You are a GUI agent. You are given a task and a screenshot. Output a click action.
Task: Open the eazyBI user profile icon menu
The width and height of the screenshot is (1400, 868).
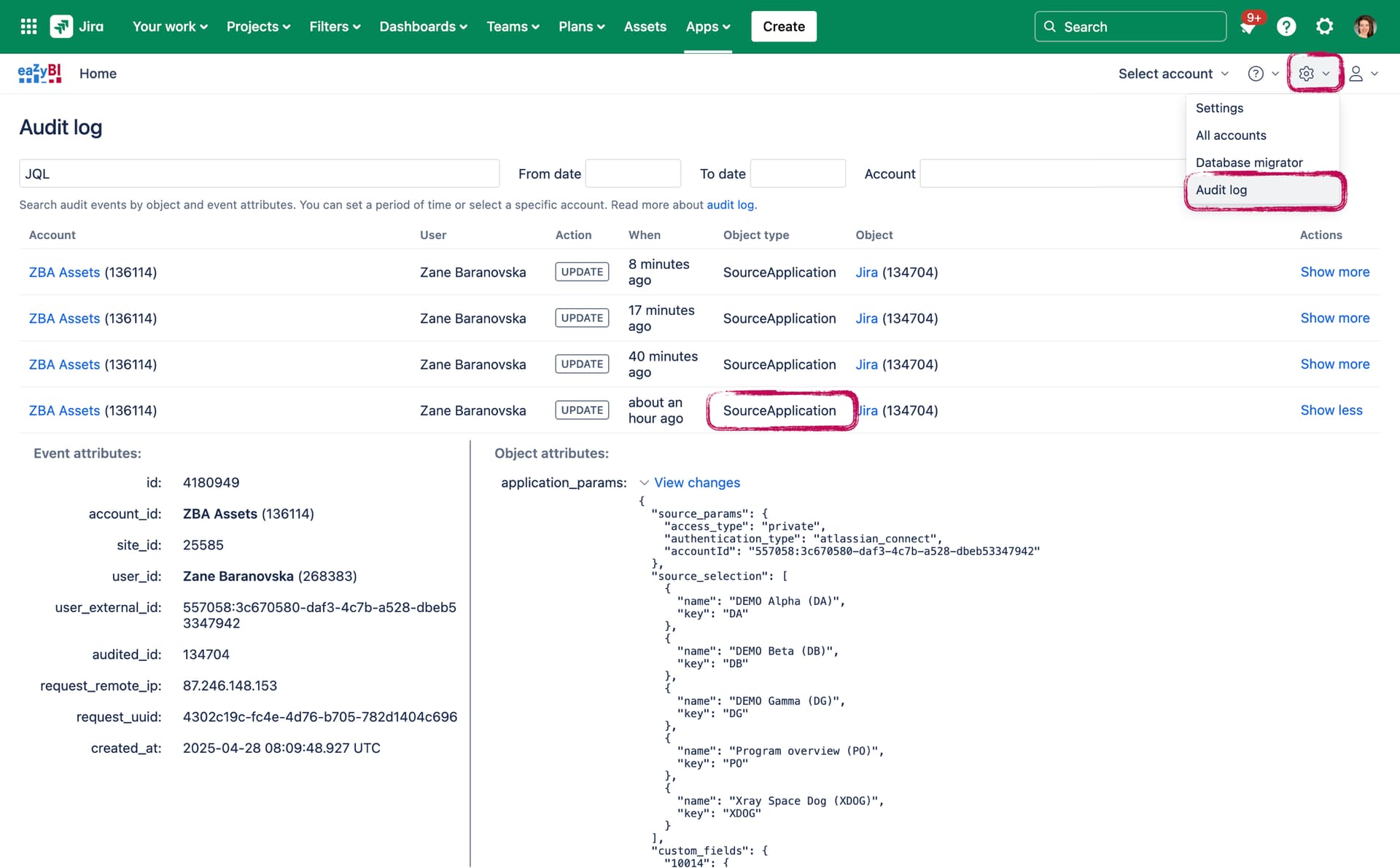(x=1363, y=74)
